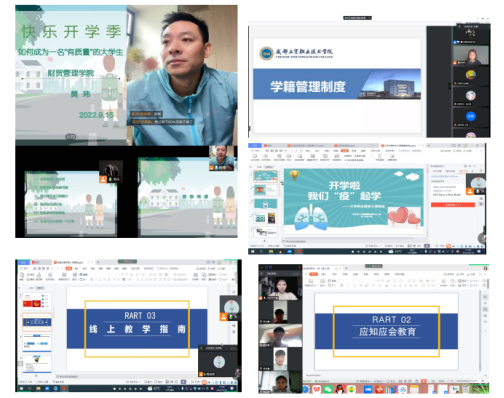Click the 线上教学指南 slide title
Screen dimensions: 504x398
(137, 329)
